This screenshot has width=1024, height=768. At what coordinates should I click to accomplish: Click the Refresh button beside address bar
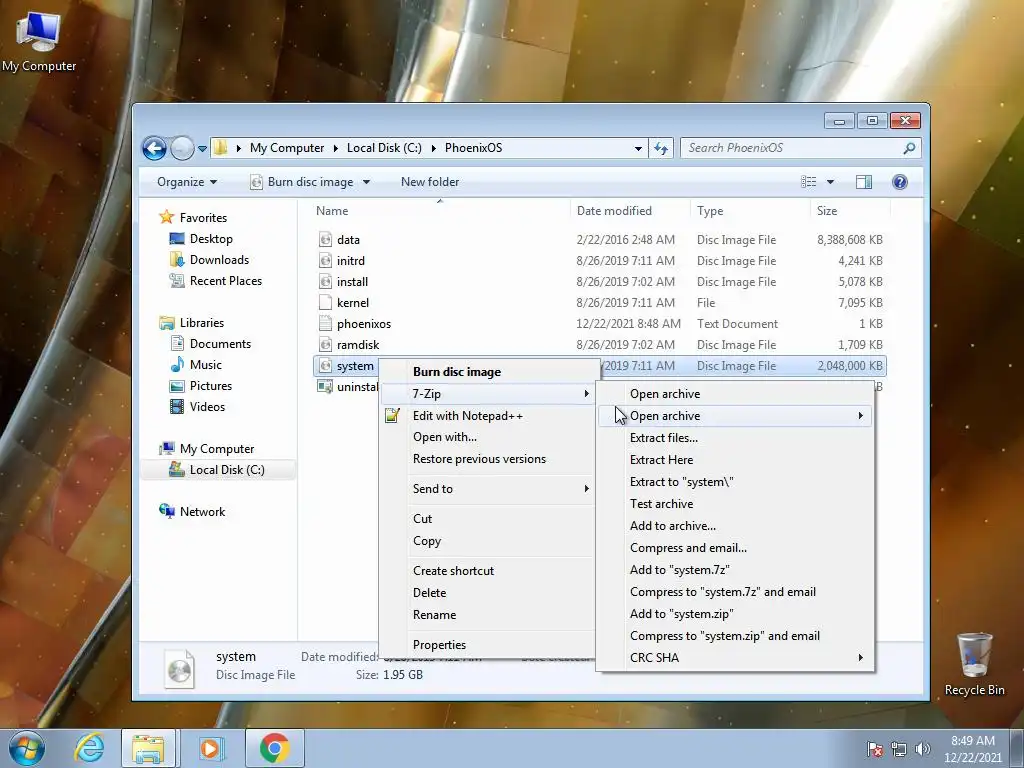[x=661, y=148]
